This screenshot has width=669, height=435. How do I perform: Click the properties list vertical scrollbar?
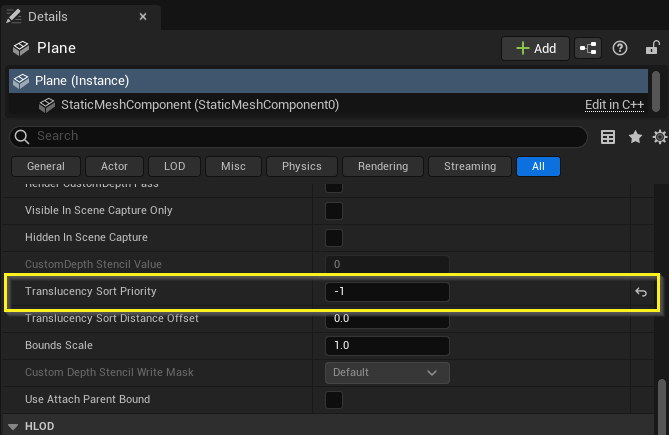[661, 405]
